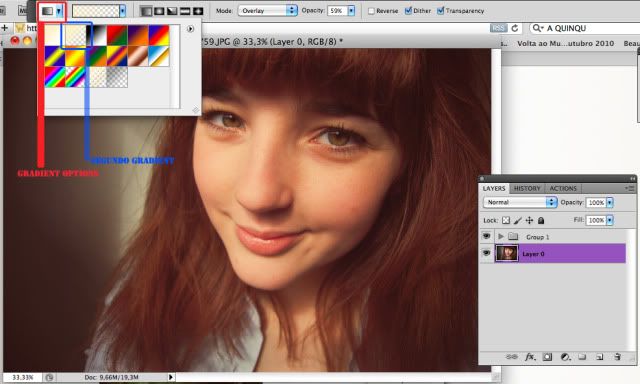Screen dimensions: 640x384
Task: Select the gray checkered Neutral Density gradient
Action: (x=117, y=77)
